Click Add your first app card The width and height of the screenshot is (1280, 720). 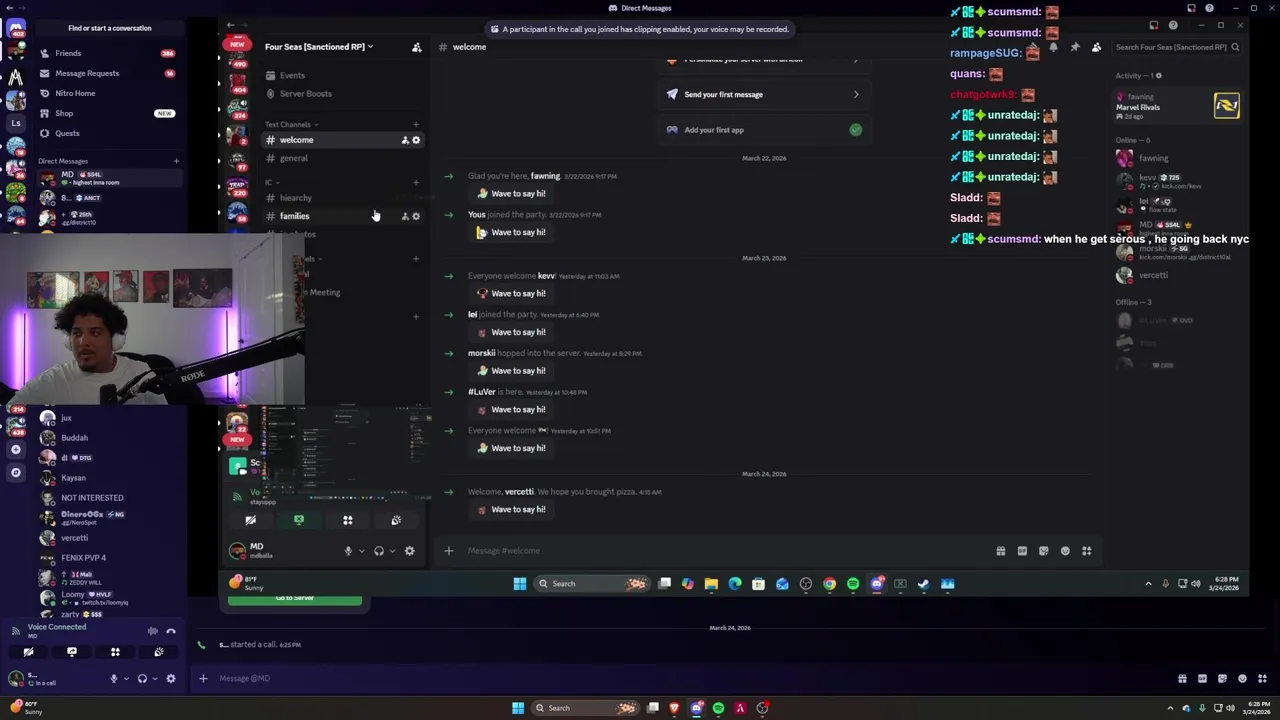[x=764, y=130]
